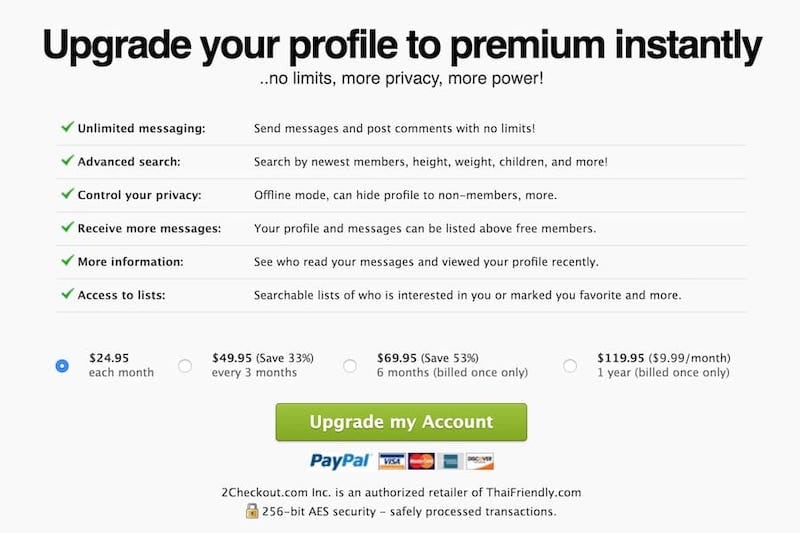
Task: Click the Access to lists checkmark
Action: coord(67,295)
